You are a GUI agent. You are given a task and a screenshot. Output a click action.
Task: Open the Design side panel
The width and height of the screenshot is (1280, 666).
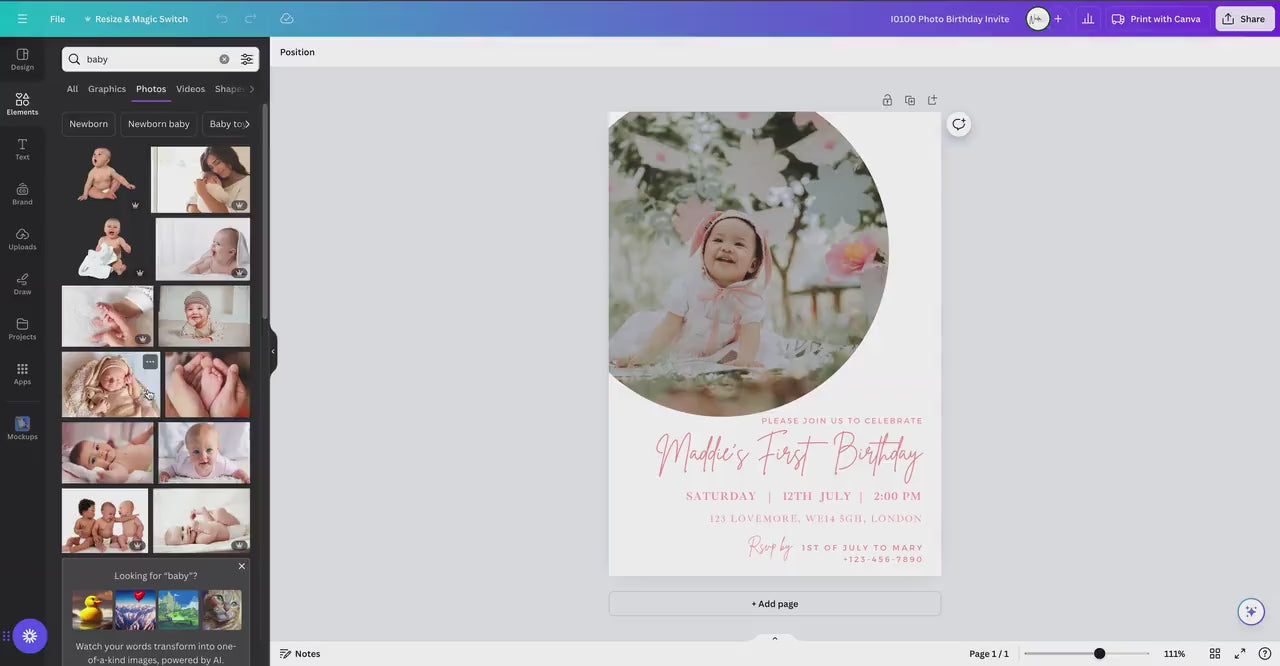(22, 59)
